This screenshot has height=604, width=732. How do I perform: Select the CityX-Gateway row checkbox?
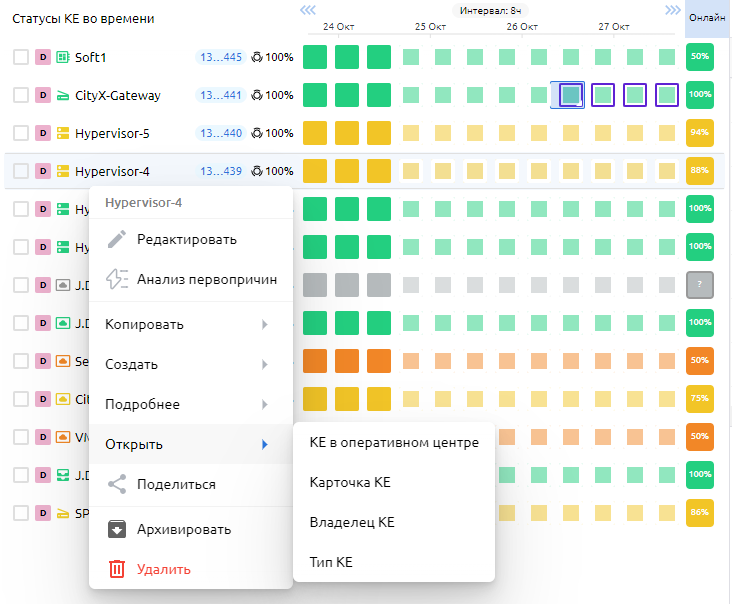point(21,95)
